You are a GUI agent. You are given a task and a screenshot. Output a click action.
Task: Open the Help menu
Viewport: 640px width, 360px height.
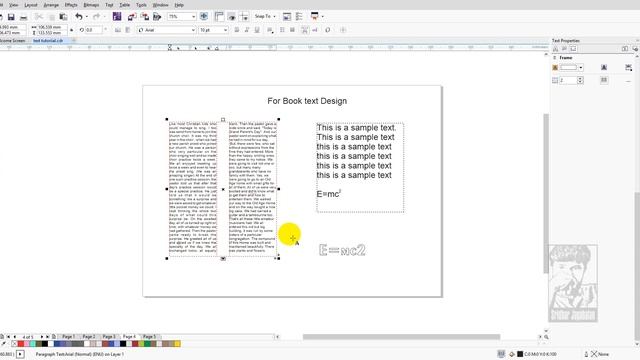click(x=179, y=5)
